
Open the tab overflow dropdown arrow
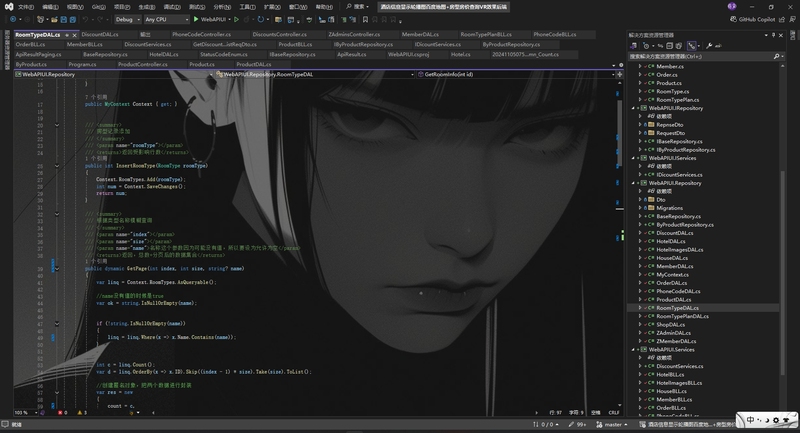tap(613, 65)
